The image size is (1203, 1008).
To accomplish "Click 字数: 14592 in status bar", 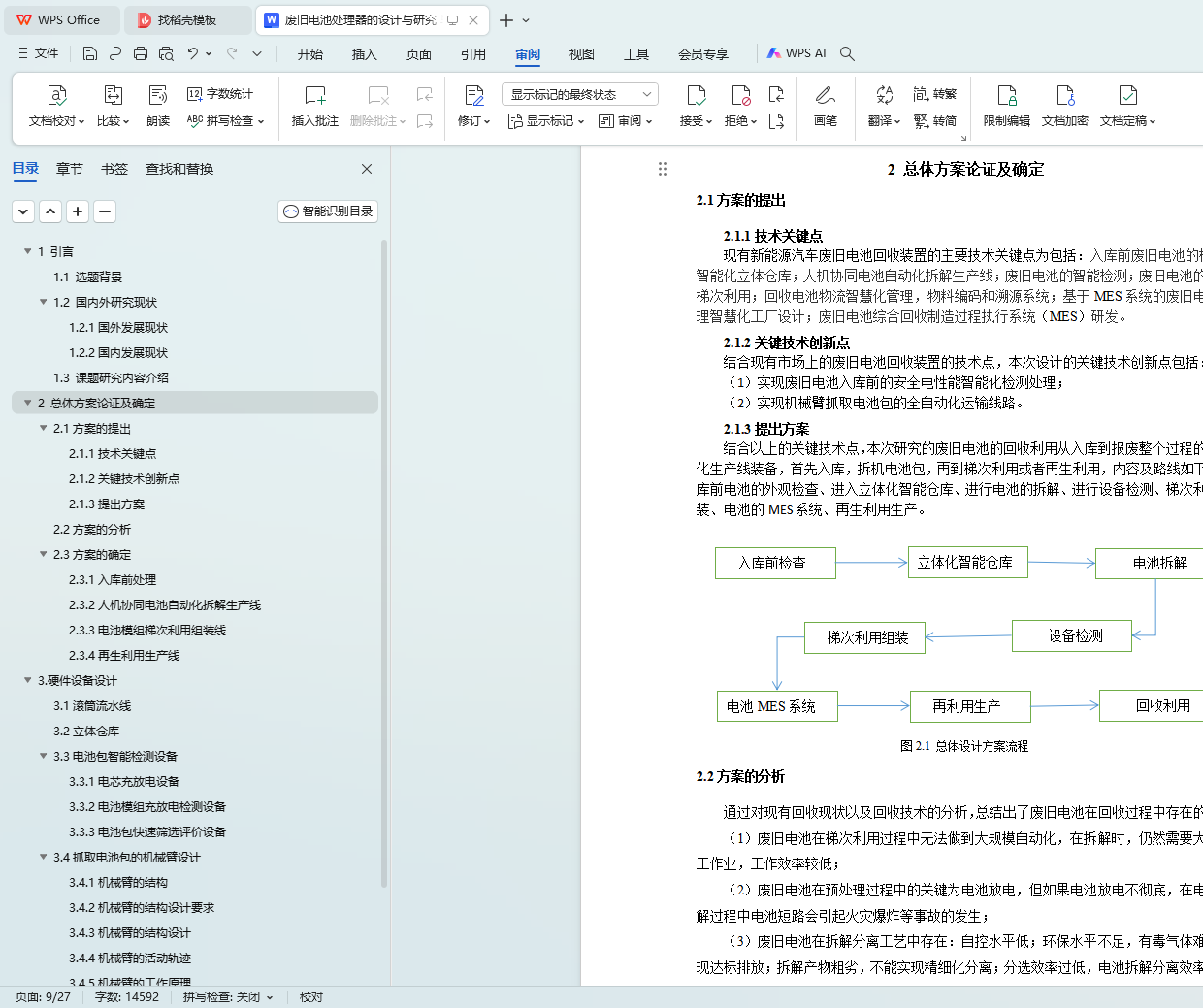I will [127, 997].
